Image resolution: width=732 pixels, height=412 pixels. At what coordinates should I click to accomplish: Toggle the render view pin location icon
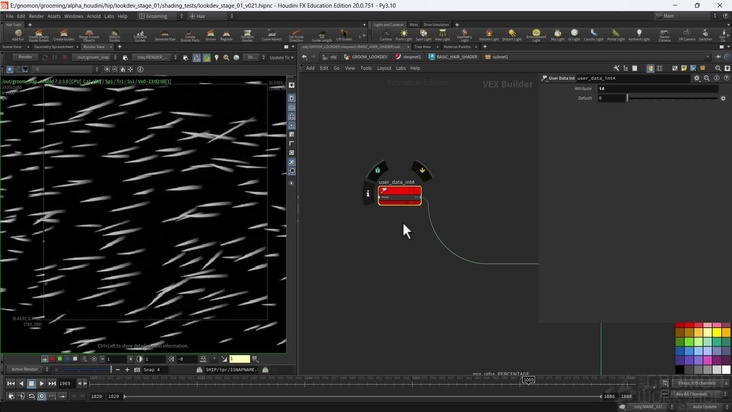coord(216,57)
